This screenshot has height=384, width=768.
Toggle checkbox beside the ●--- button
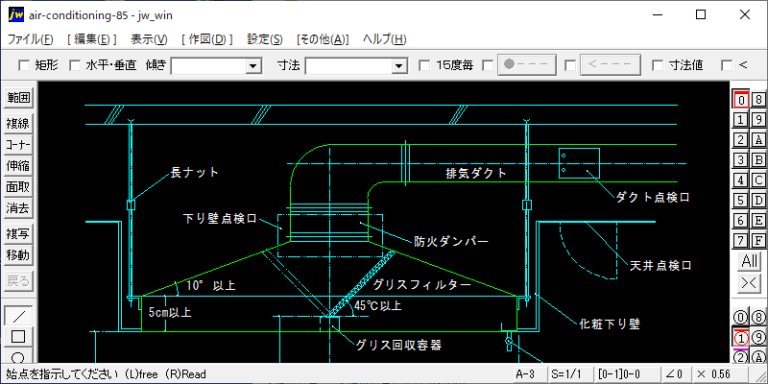[x=487, y=65]
